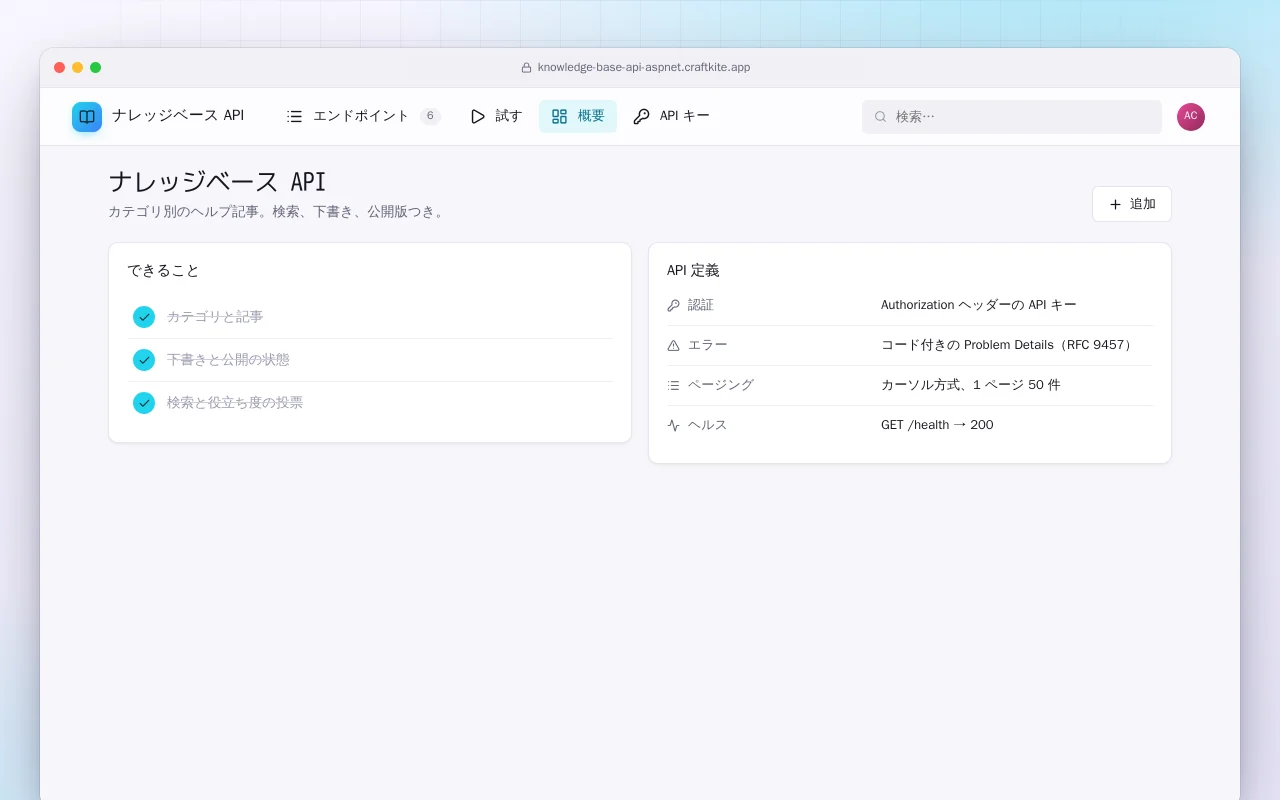1280x800 pixels.
Task: Open the AC user avatar menu
Action: click(x=1191, y=117)
